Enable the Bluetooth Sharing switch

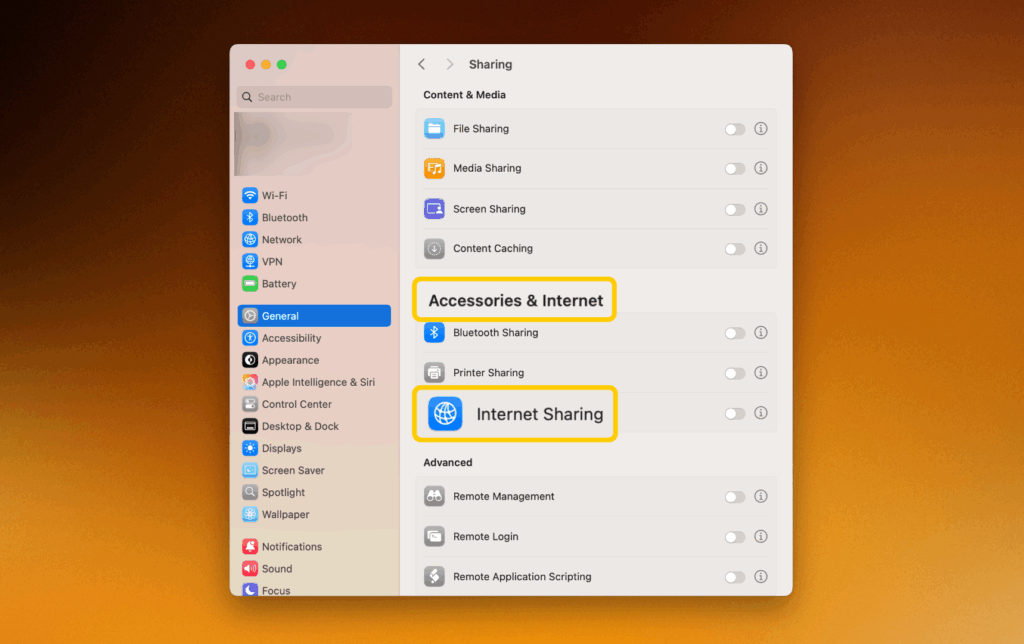(735, 333)
